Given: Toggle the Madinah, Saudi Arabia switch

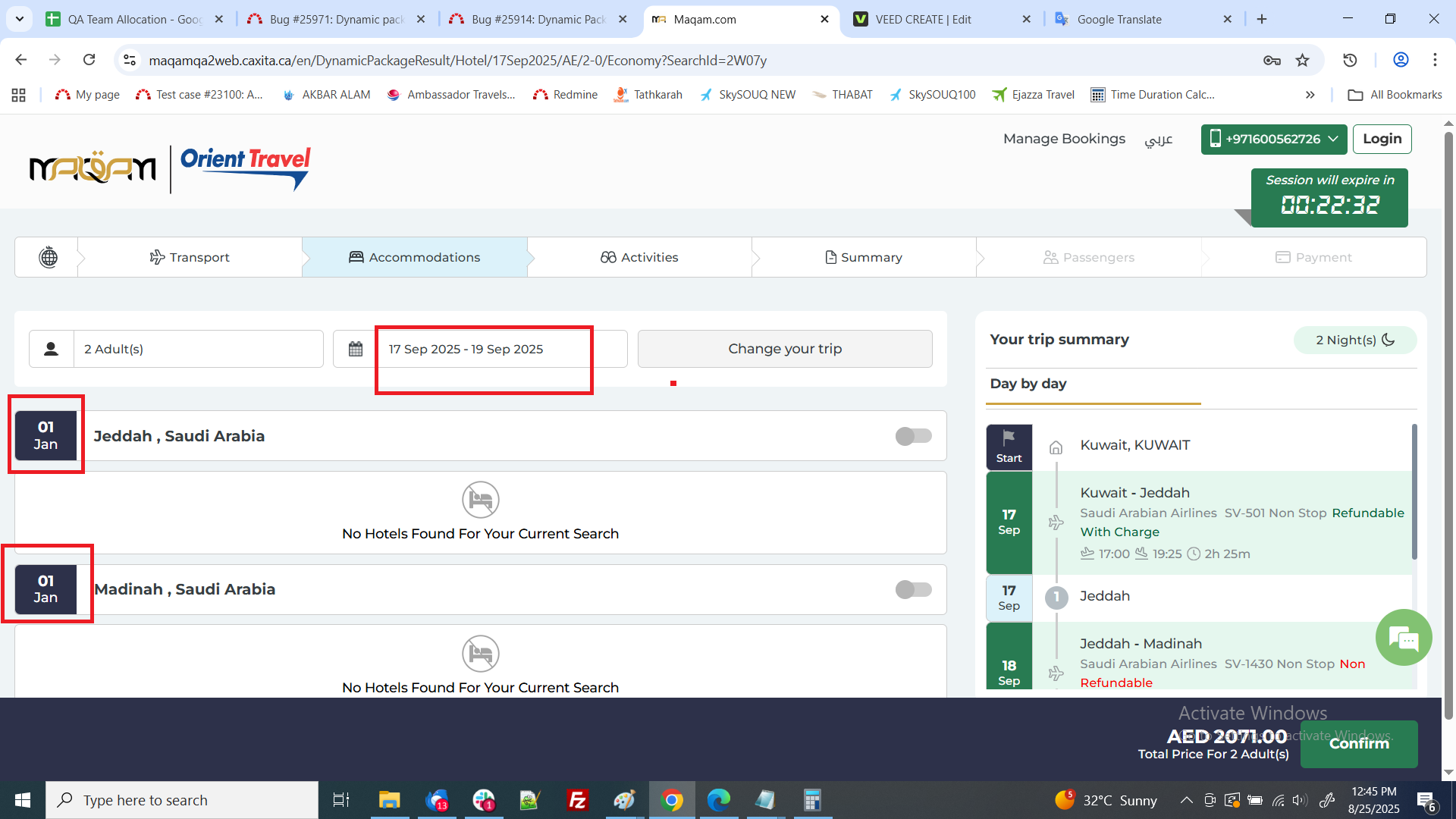Looking at the screenshot, I should [x=913, y=589].
